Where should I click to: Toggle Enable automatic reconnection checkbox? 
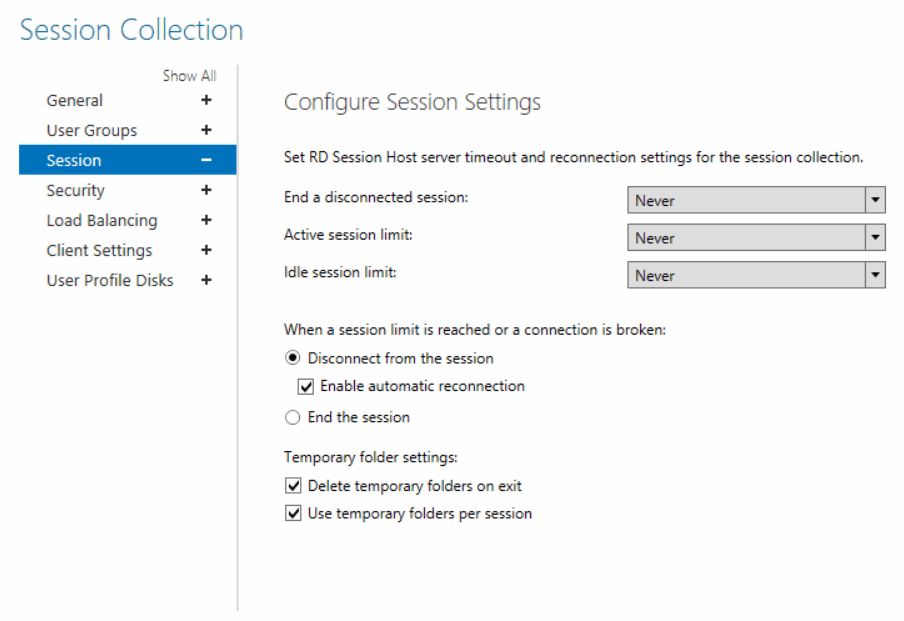[x=306, y=386]
